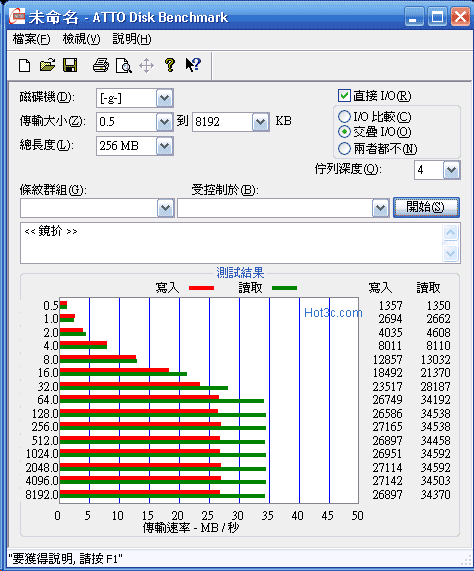Image resolution: width=474 pixels, height=571 pixels.
Task: Click the 測試結果 group title
Action: tap(240, 272)
